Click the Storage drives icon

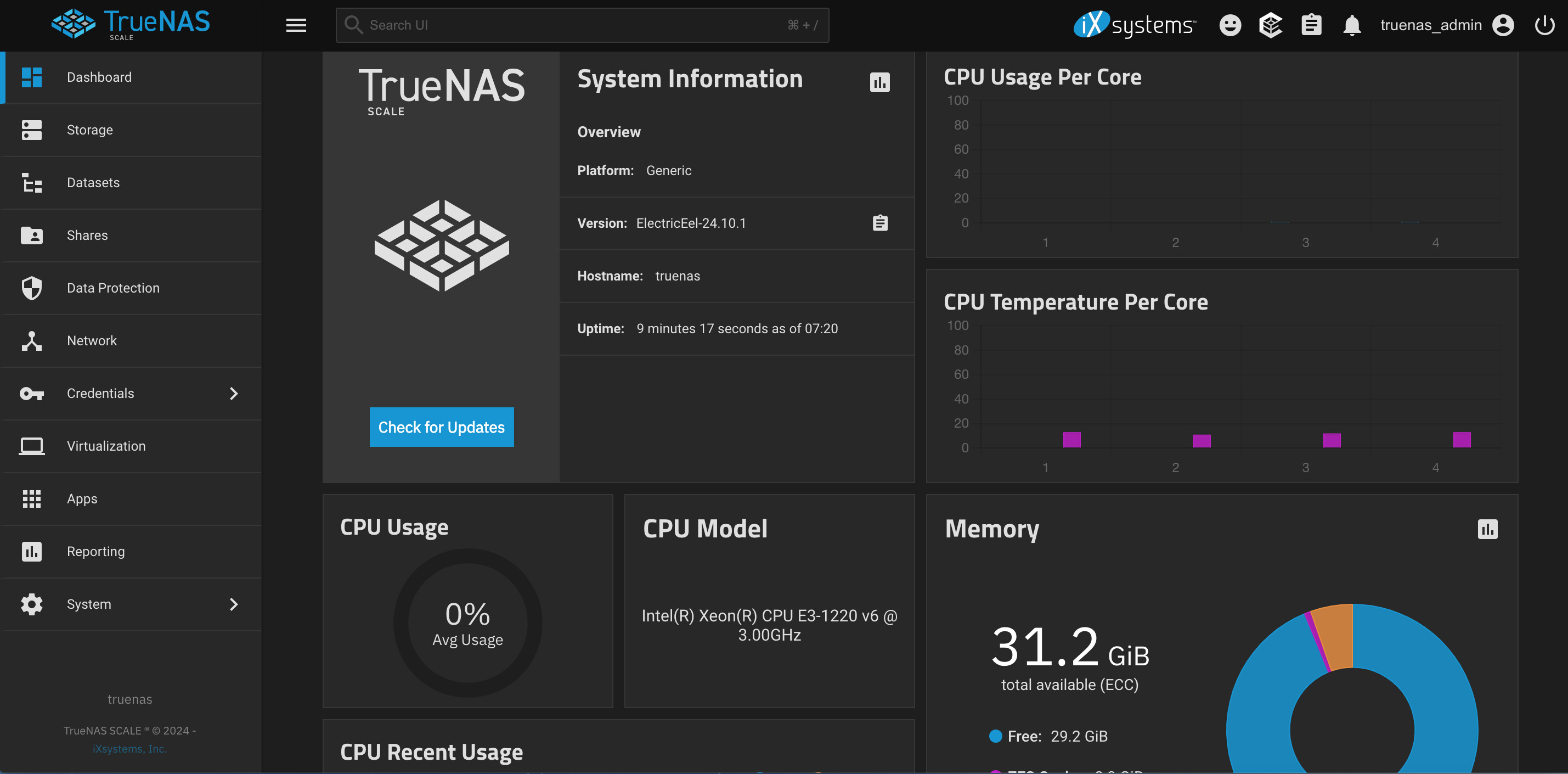point(32,130)
